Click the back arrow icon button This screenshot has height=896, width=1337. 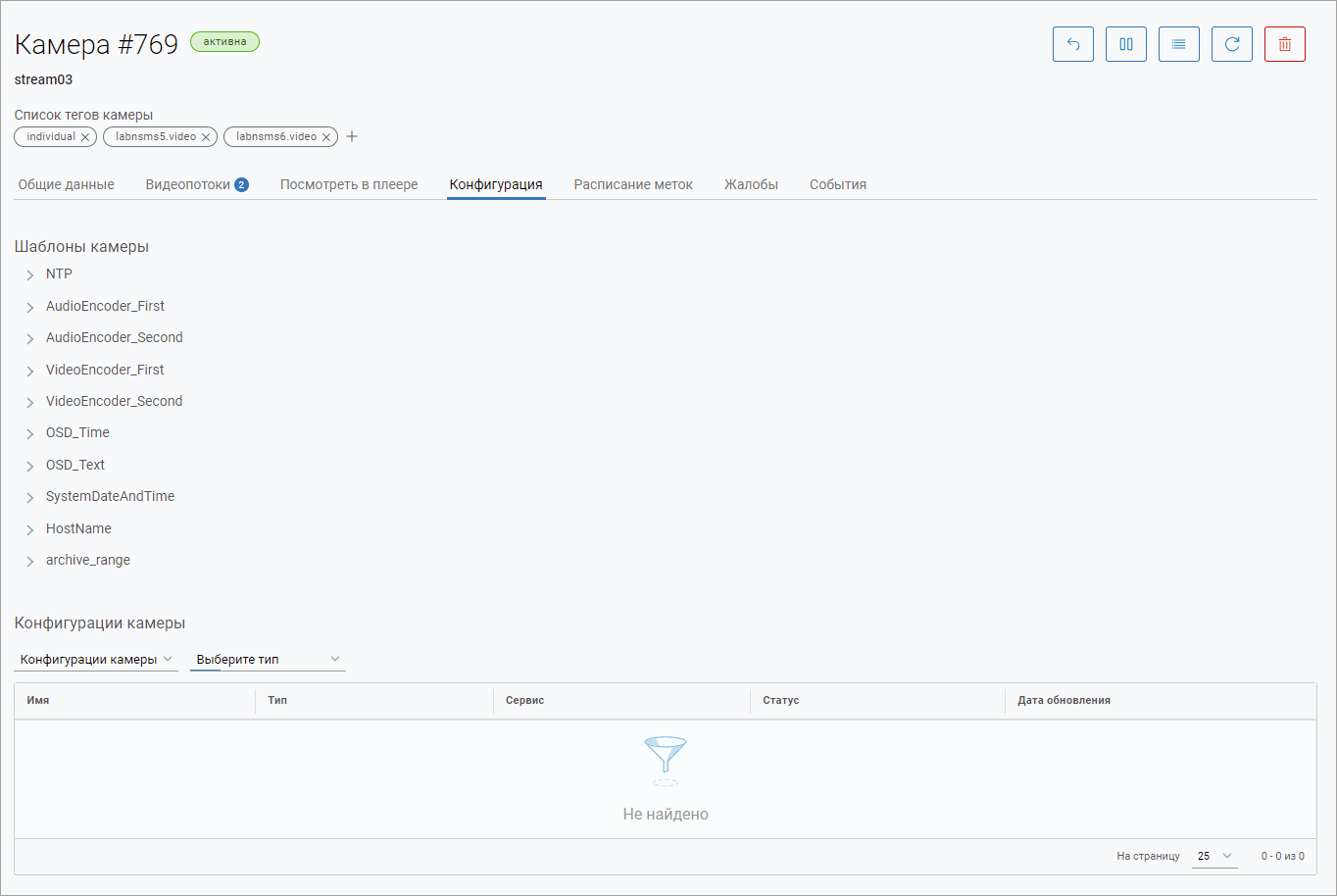pos(1072,44)
